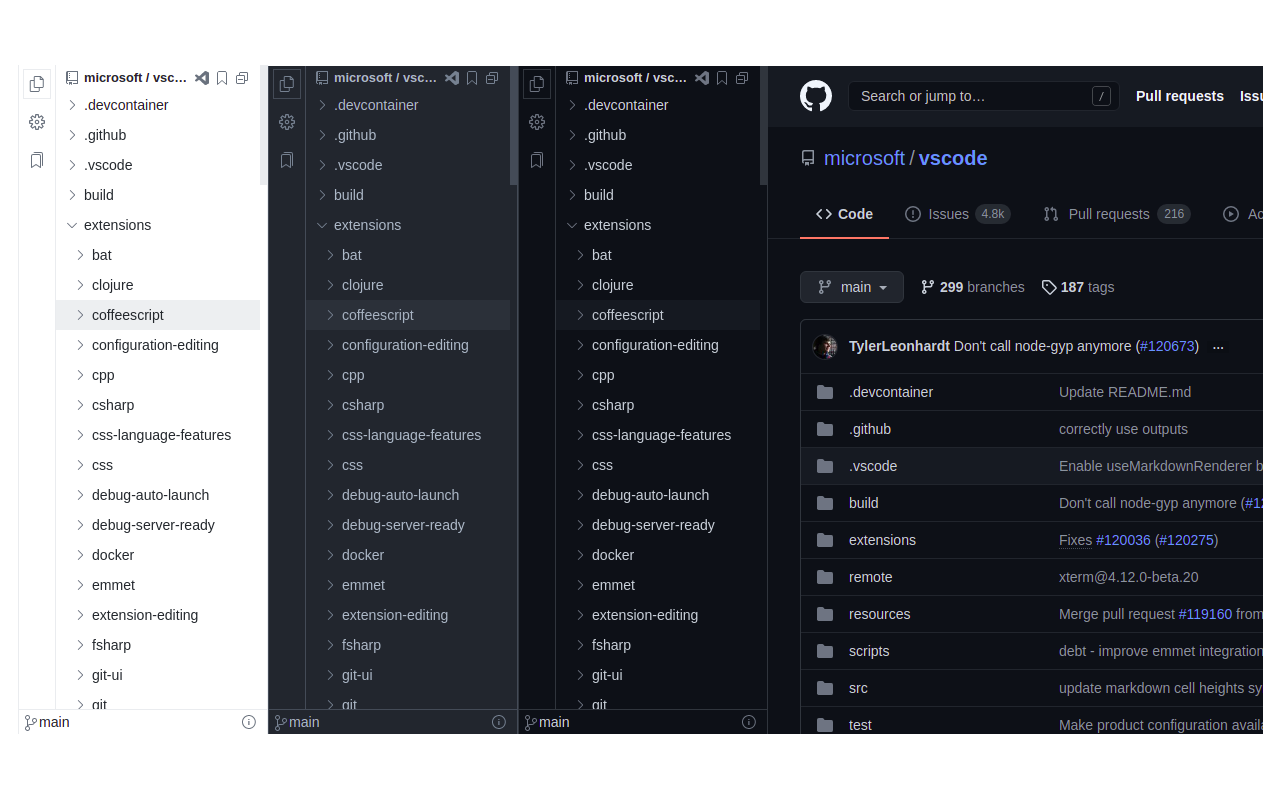The image size is (1280, 800).
Task: Click the light panel vertical scrollbar
Action: pos(264,127)
